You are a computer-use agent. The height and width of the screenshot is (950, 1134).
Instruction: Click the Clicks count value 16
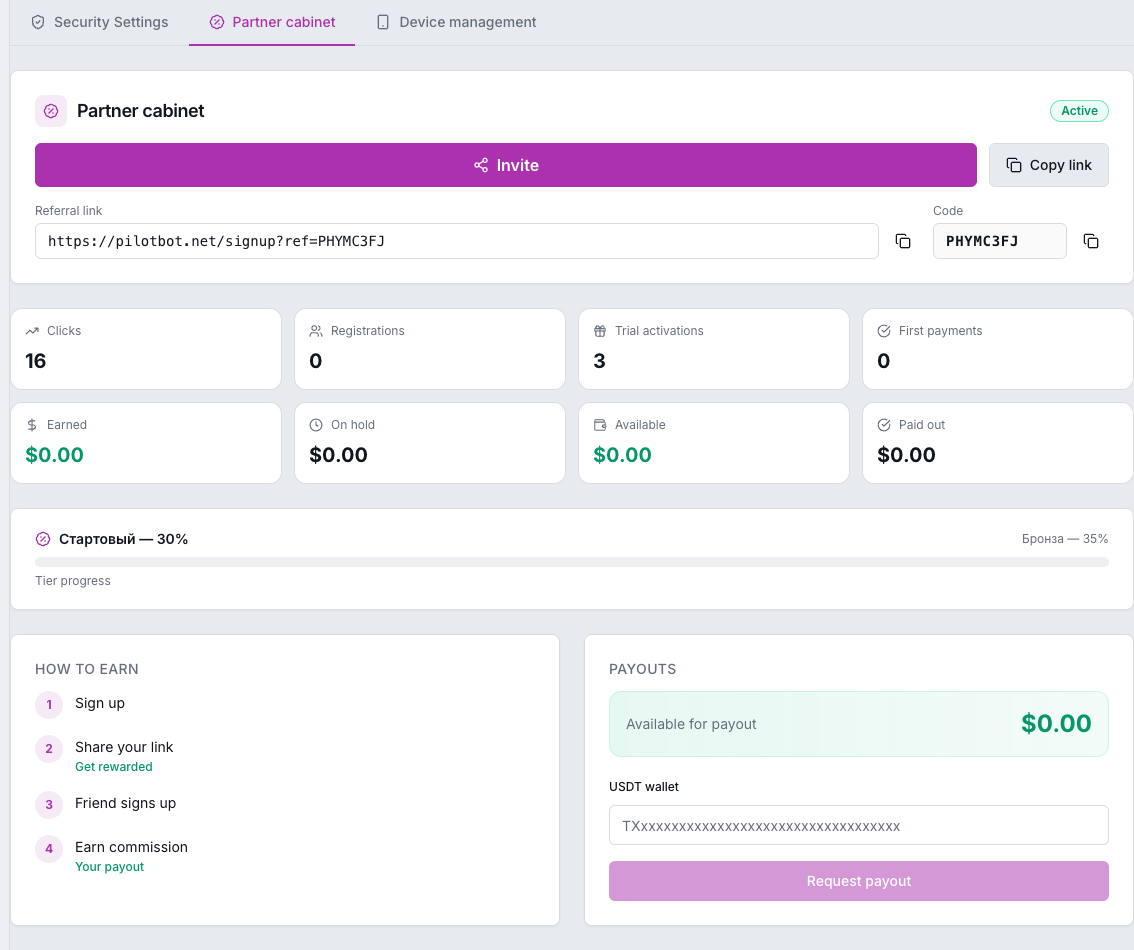coord(35,361)
